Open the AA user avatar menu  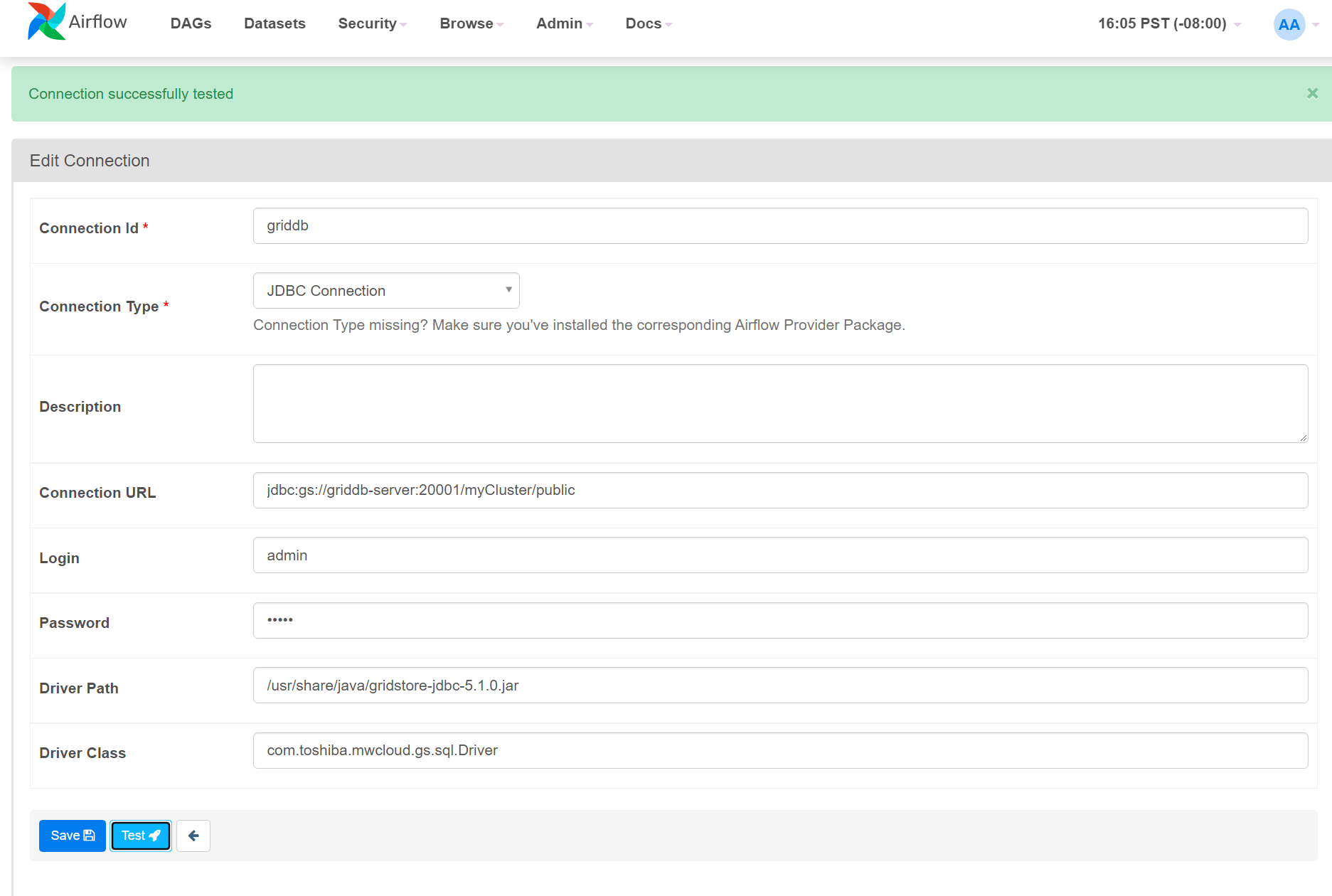[x=1289, y=24]
